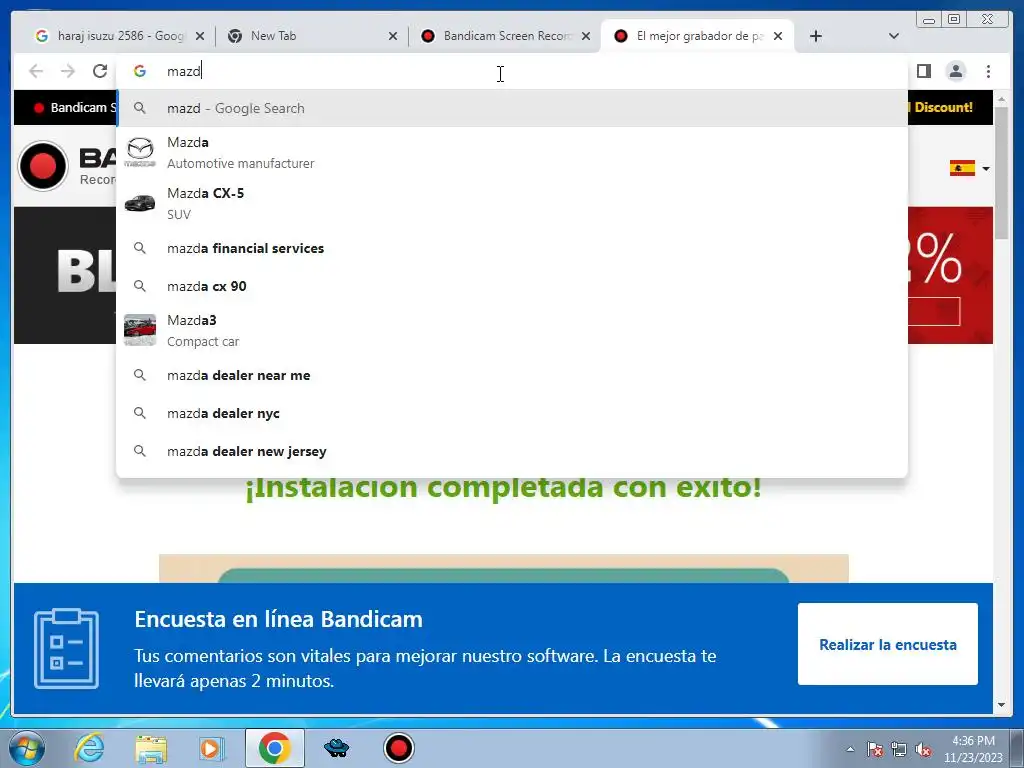Click search icon beside mazda cx 90
This screenshot has width=1024, height=768.
coord(140,286)
